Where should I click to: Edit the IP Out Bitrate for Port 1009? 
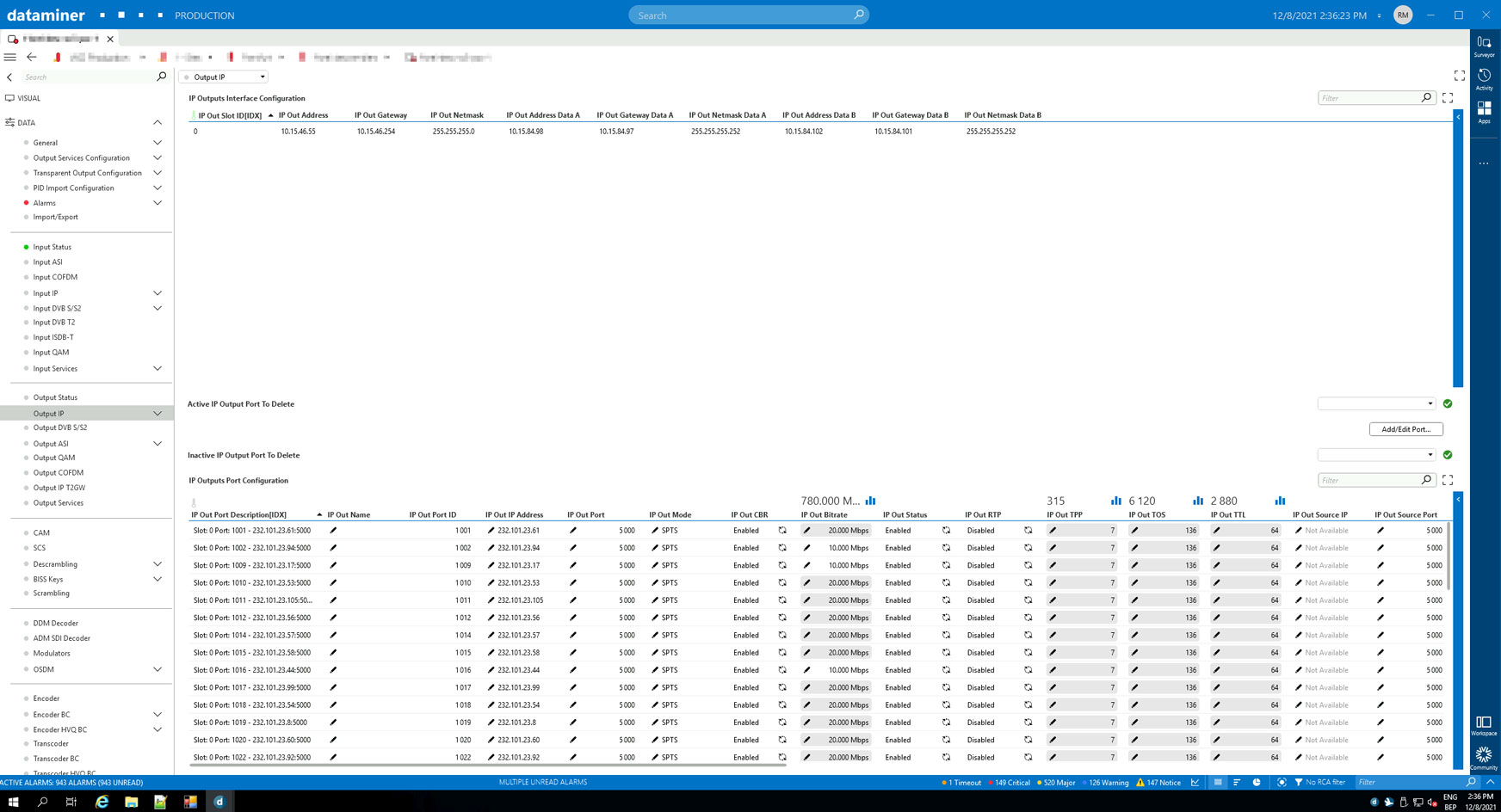(x=806, y=565)
